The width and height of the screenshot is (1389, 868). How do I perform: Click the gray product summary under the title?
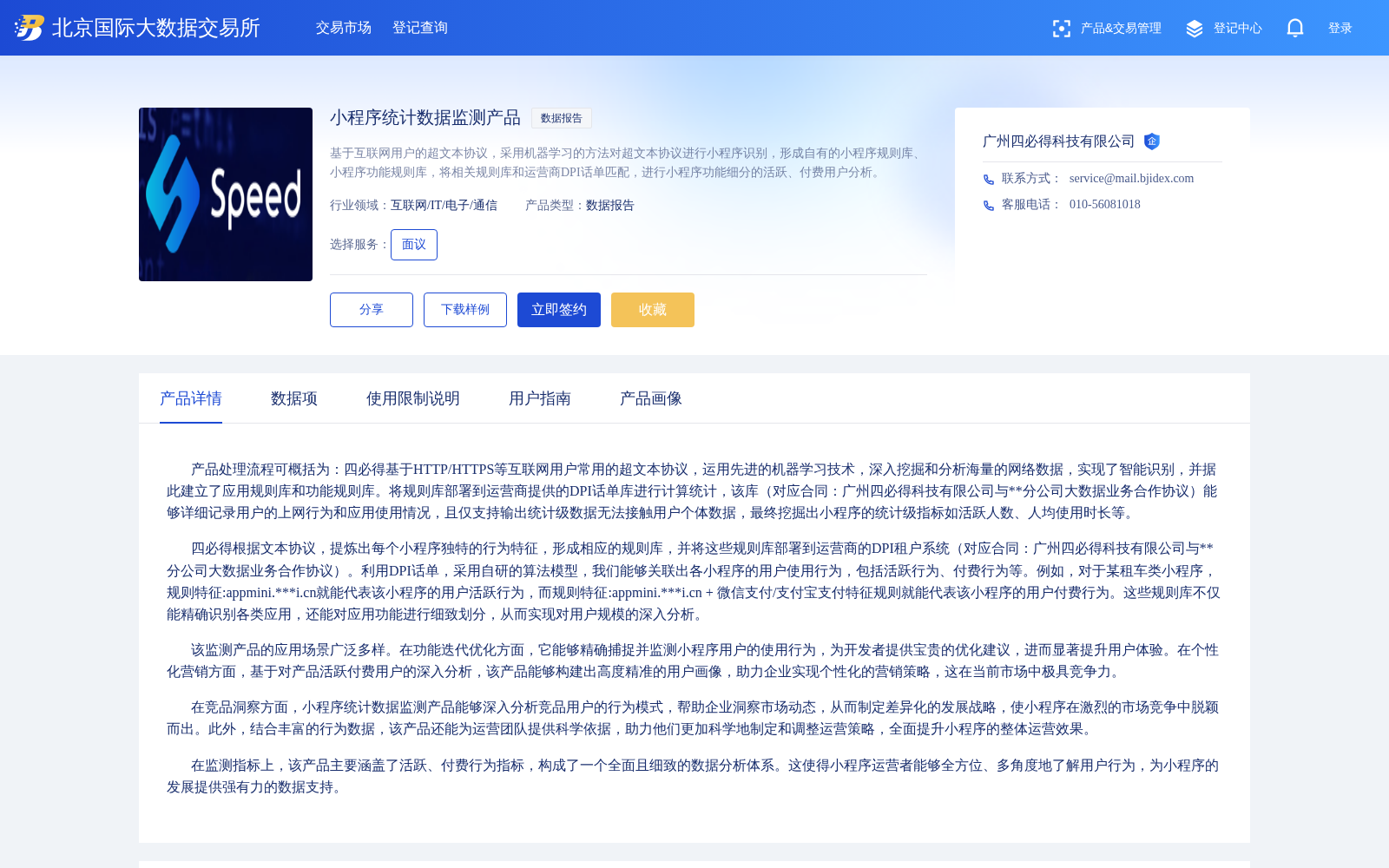pyautogui.click(x=627, y=163)
